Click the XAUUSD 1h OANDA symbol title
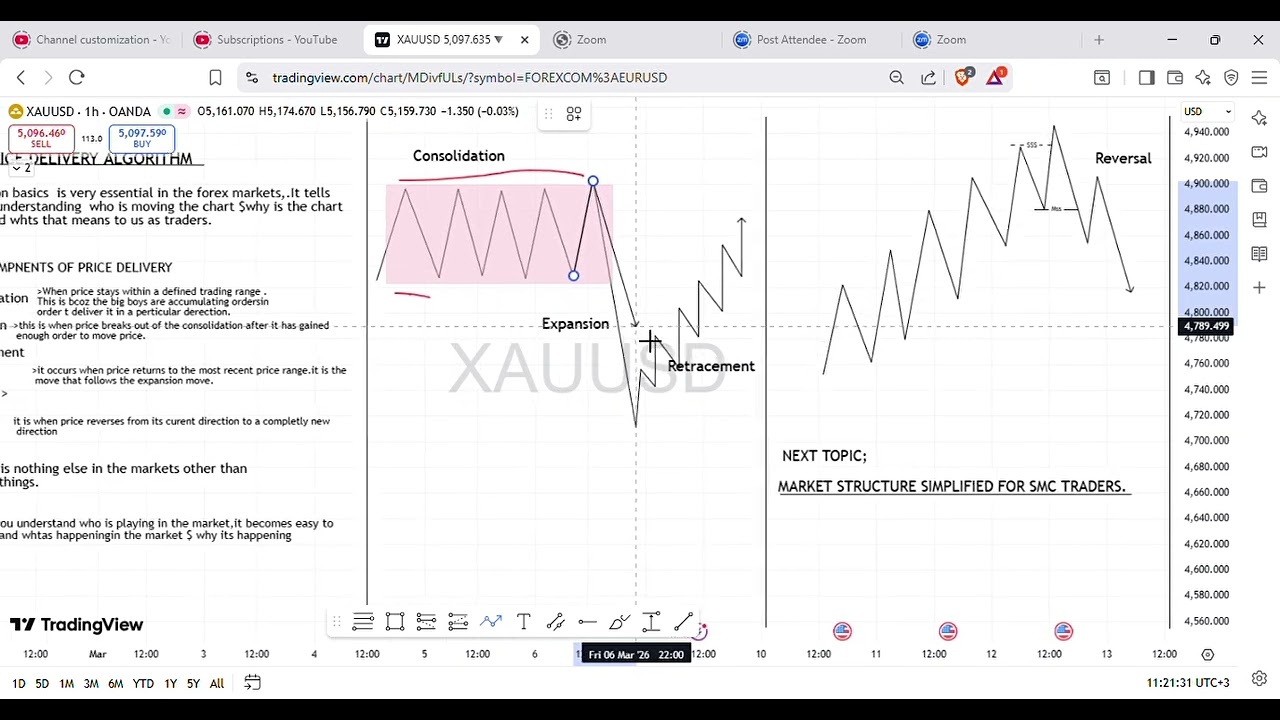 click(x=89, y=111)
